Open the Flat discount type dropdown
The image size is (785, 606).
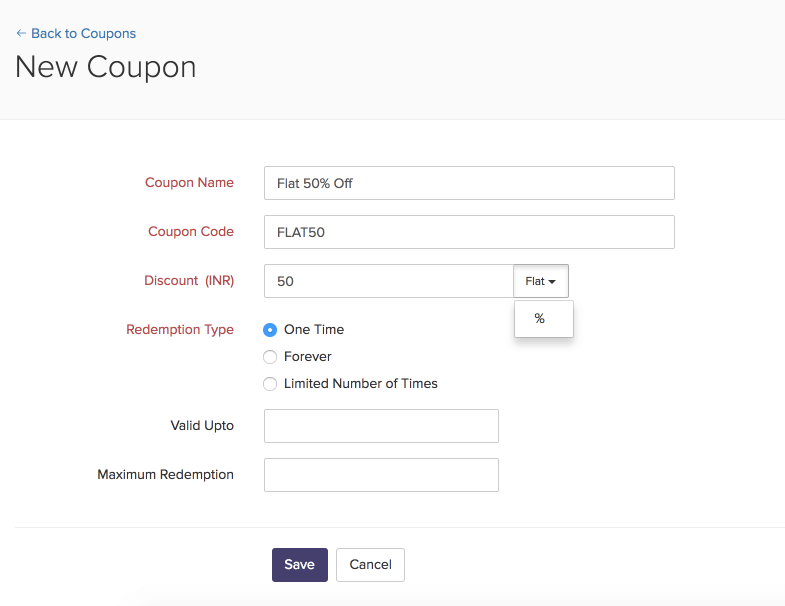pyautogui.click(x=540, y=281)
